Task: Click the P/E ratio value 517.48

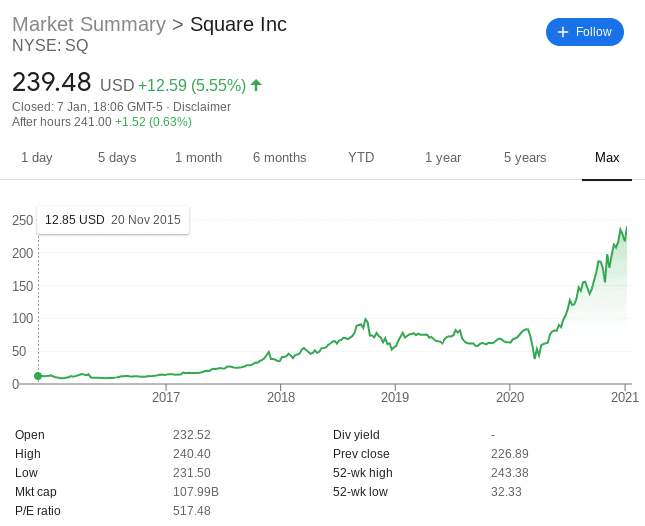Action: coord(192,511)
